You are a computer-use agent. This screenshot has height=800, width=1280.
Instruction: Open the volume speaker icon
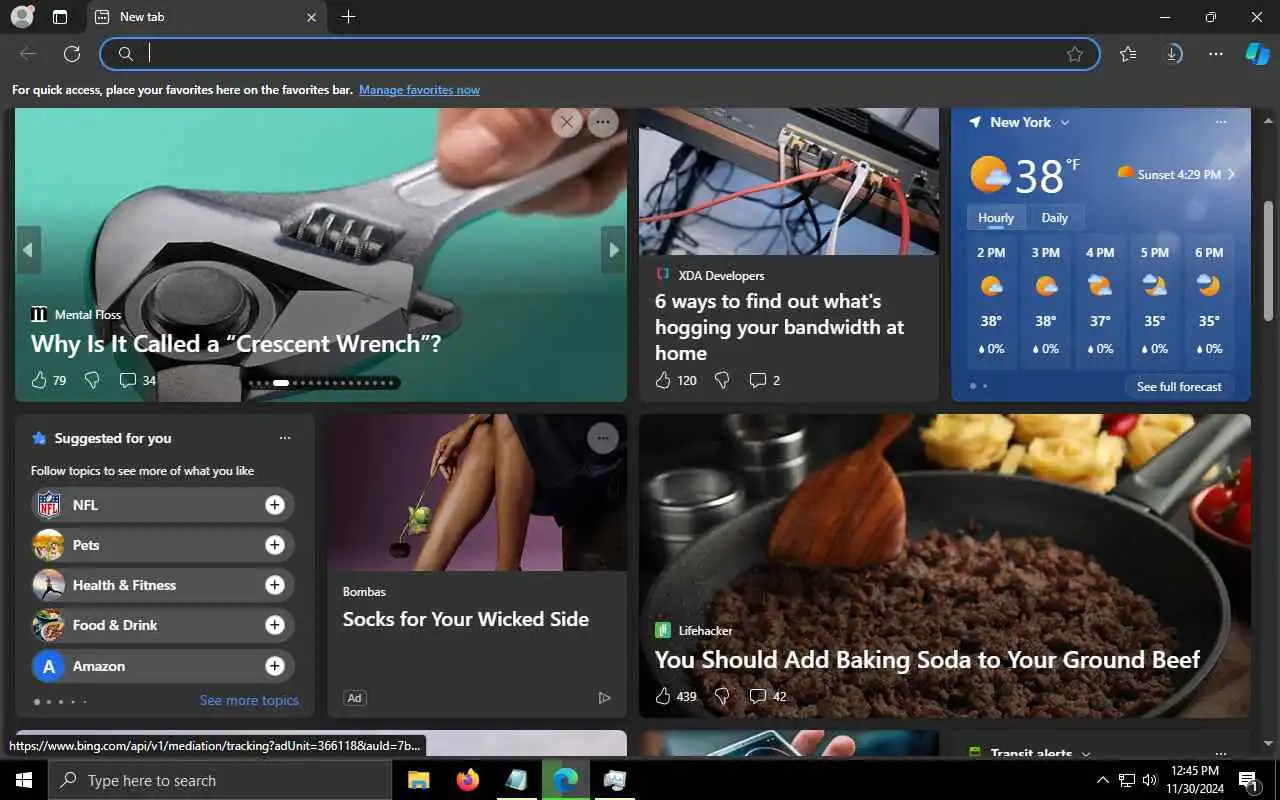coord(1150,780)
